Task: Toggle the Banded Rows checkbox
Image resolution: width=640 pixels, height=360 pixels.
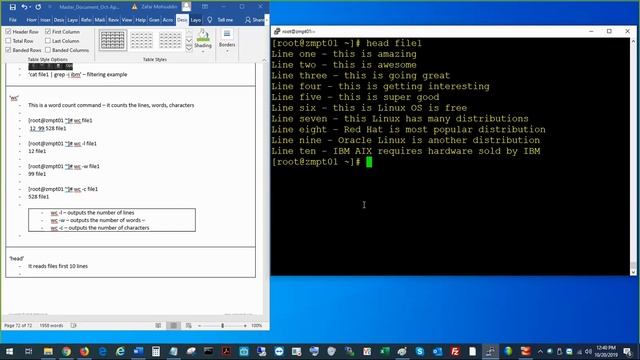Action: point(9,50)
